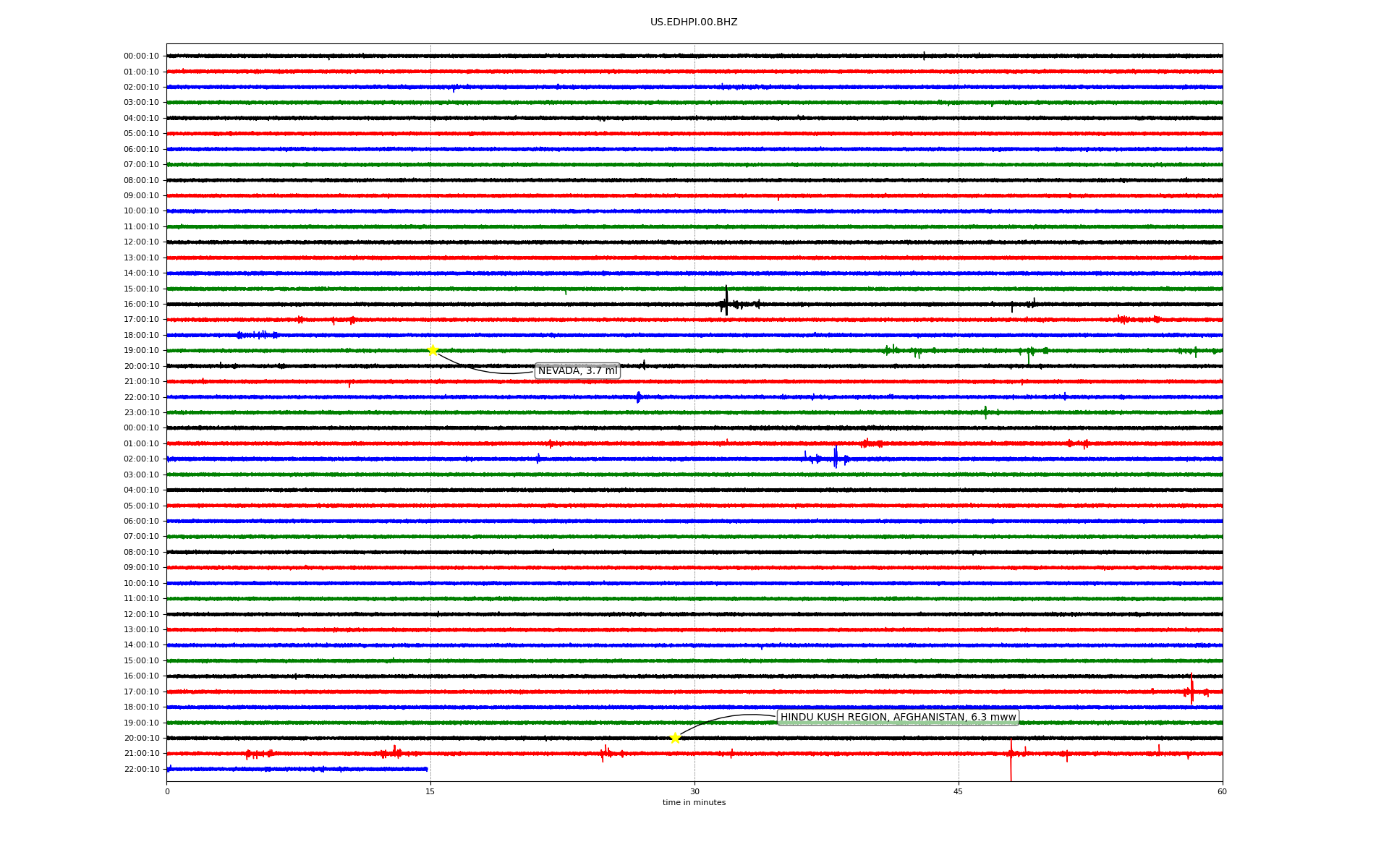
Task: Click the first 19:00:10 row label
Action: (x=141, y=351)
